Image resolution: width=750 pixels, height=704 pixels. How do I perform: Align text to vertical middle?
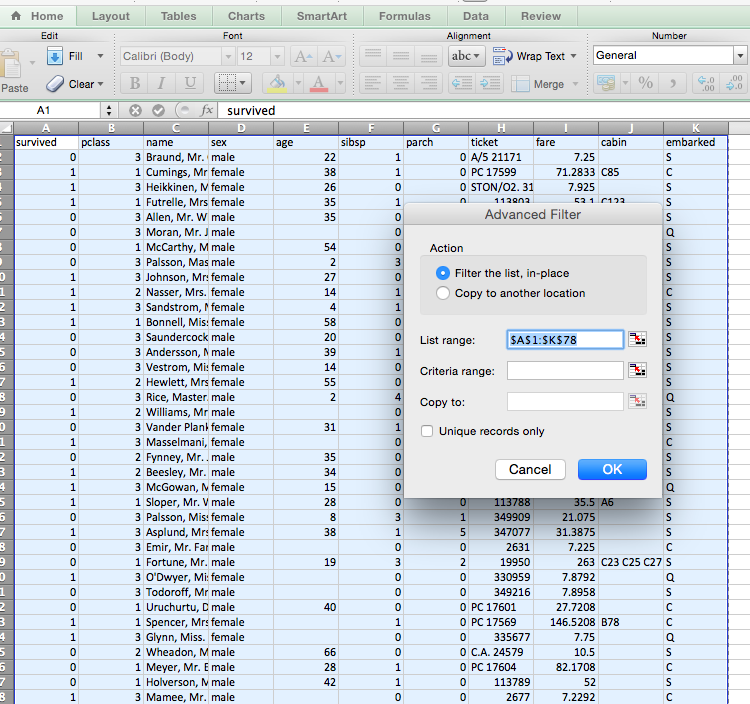point(401,56)
